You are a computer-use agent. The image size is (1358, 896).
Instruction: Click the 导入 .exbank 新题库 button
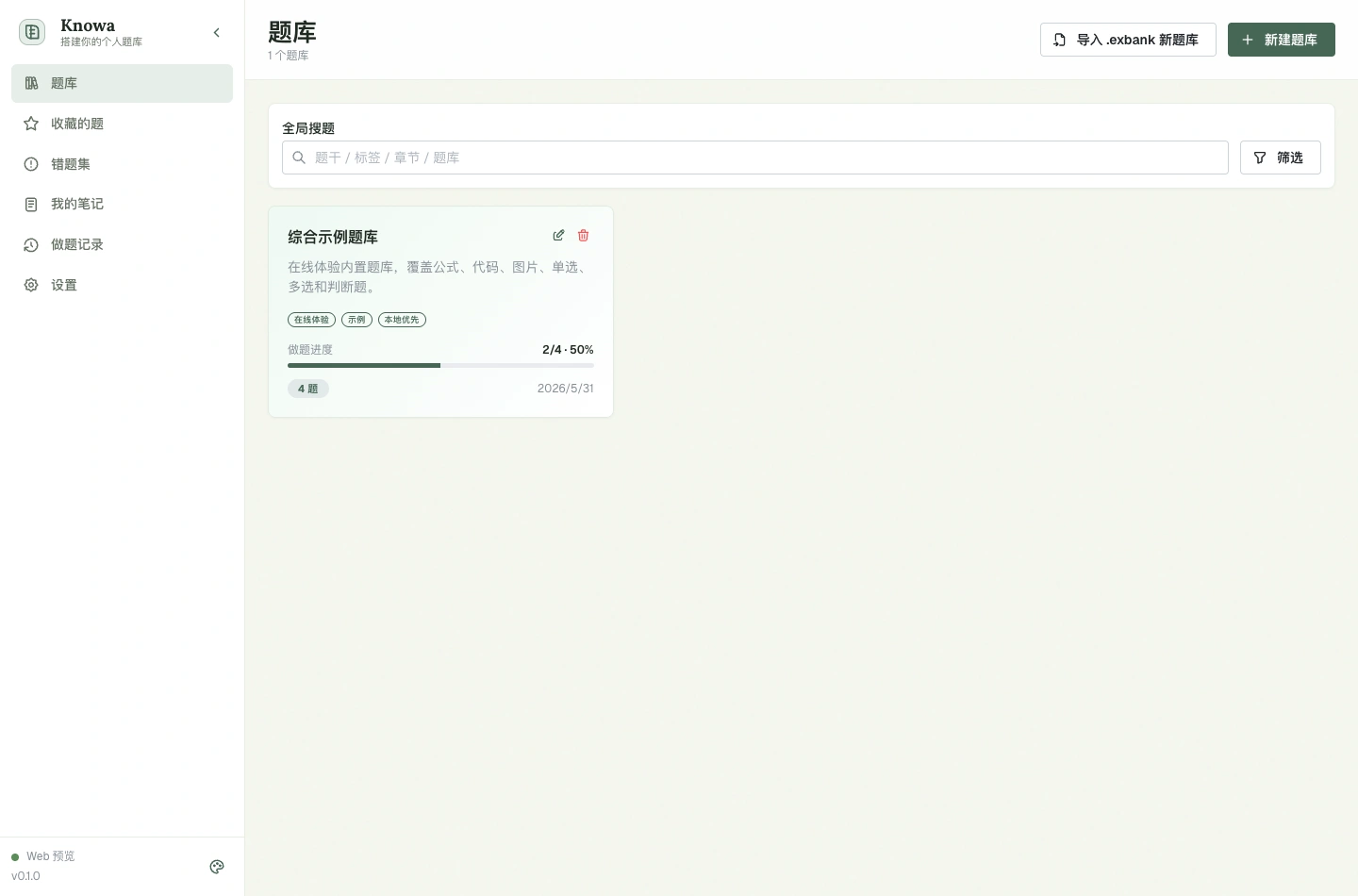point(1128,40)
